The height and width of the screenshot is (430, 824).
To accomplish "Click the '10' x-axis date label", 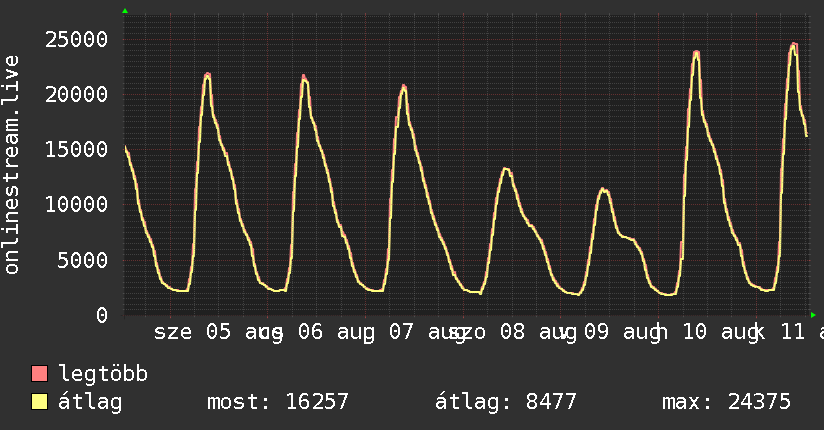I will tap(695, 332).
